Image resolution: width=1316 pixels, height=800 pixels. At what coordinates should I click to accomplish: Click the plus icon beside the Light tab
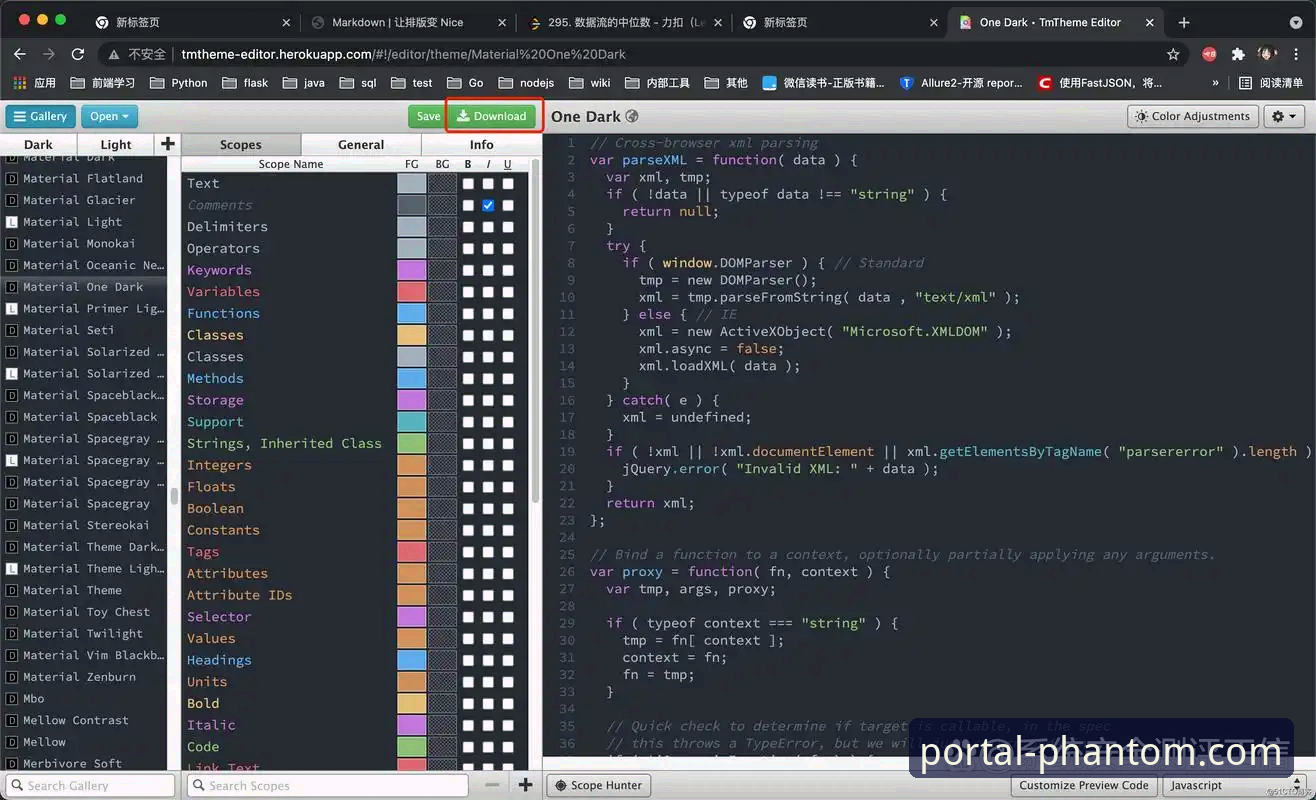[x=168, y=144]
